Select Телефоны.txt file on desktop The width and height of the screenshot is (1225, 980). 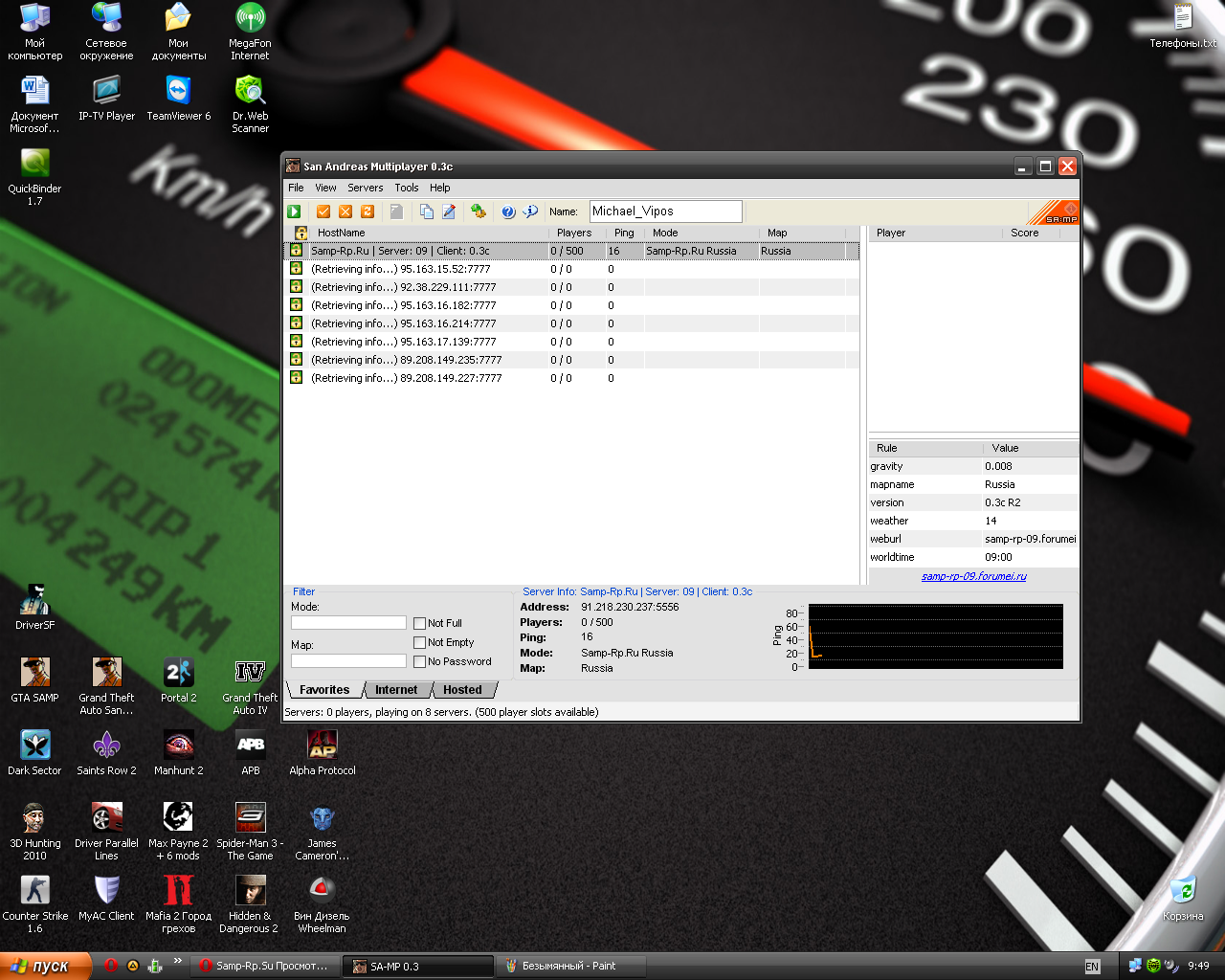1183,26
